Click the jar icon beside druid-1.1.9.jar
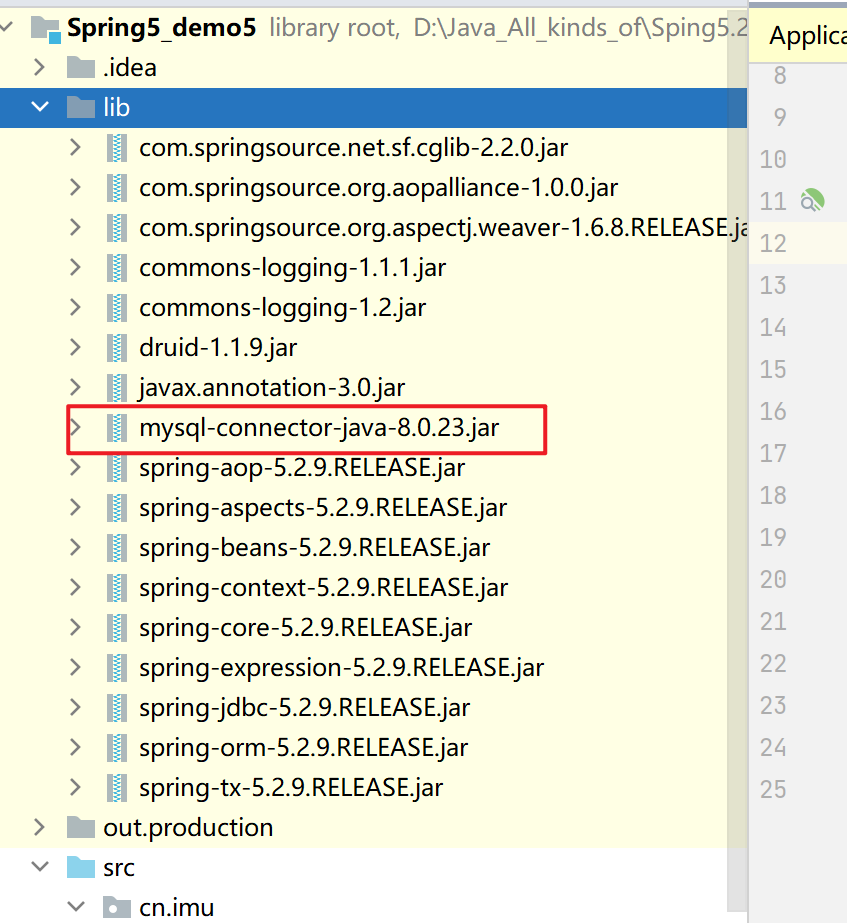Viewport: 847px width, 923px height. (x=117, y=347)
